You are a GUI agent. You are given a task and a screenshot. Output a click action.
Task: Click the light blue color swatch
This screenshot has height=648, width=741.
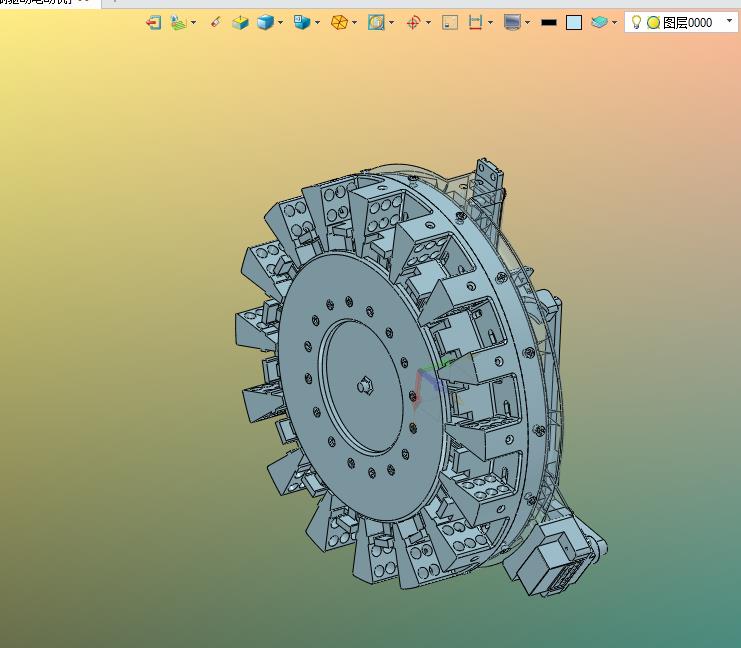point(574,22)
